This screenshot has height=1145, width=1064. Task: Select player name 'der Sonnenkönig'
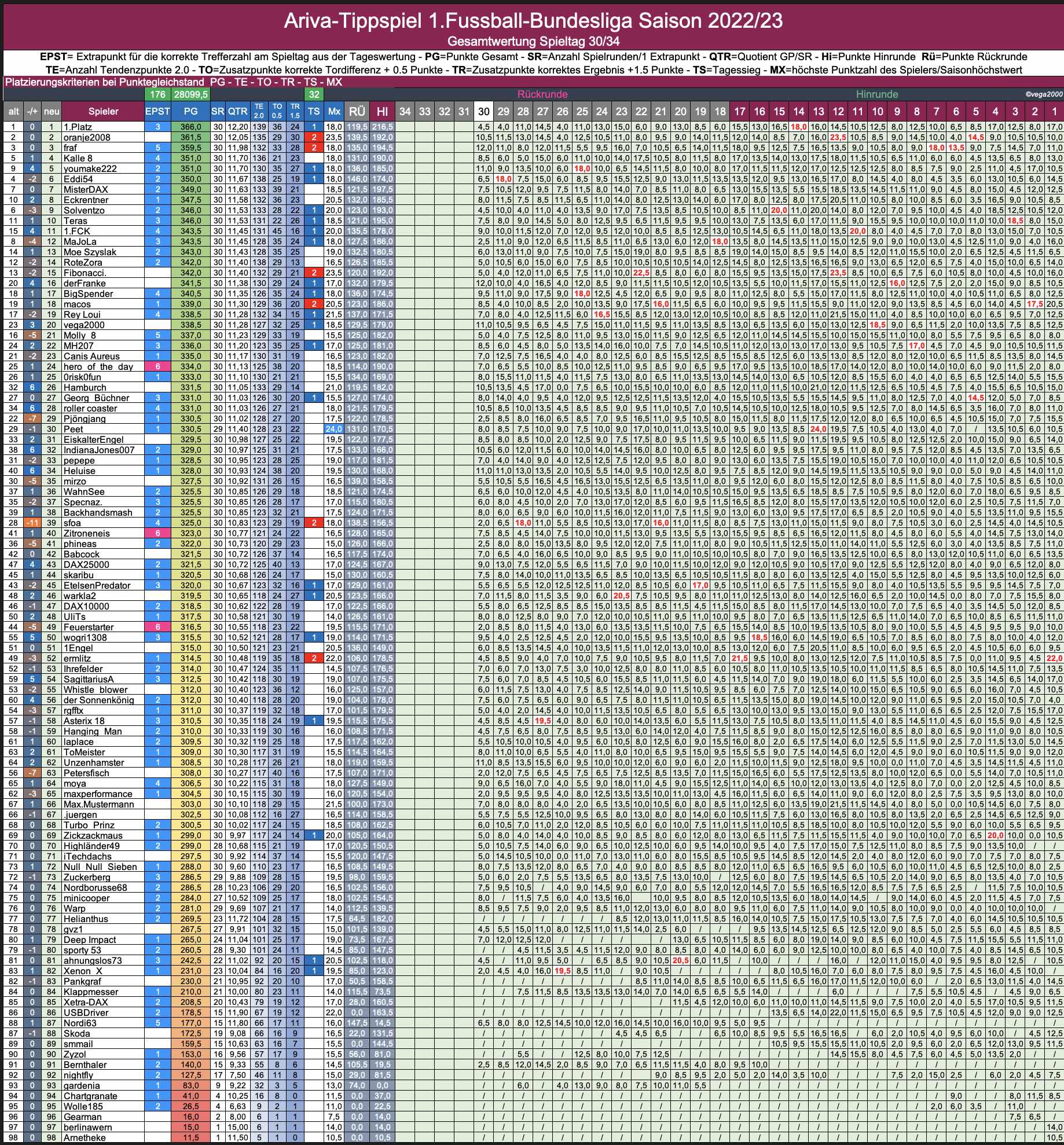[x=99, y=700]
